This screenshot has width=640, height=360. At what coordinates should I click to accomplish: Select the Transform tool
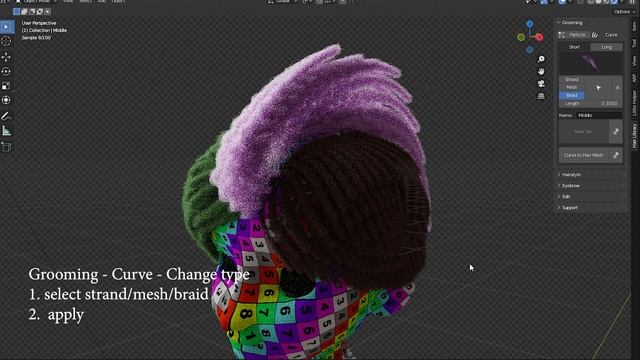coord(6,100)
